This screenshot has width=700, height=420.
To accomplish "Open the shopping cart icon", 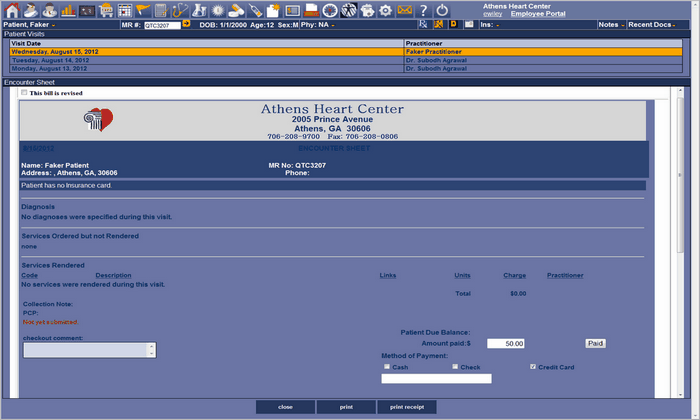I will (106, 10).
